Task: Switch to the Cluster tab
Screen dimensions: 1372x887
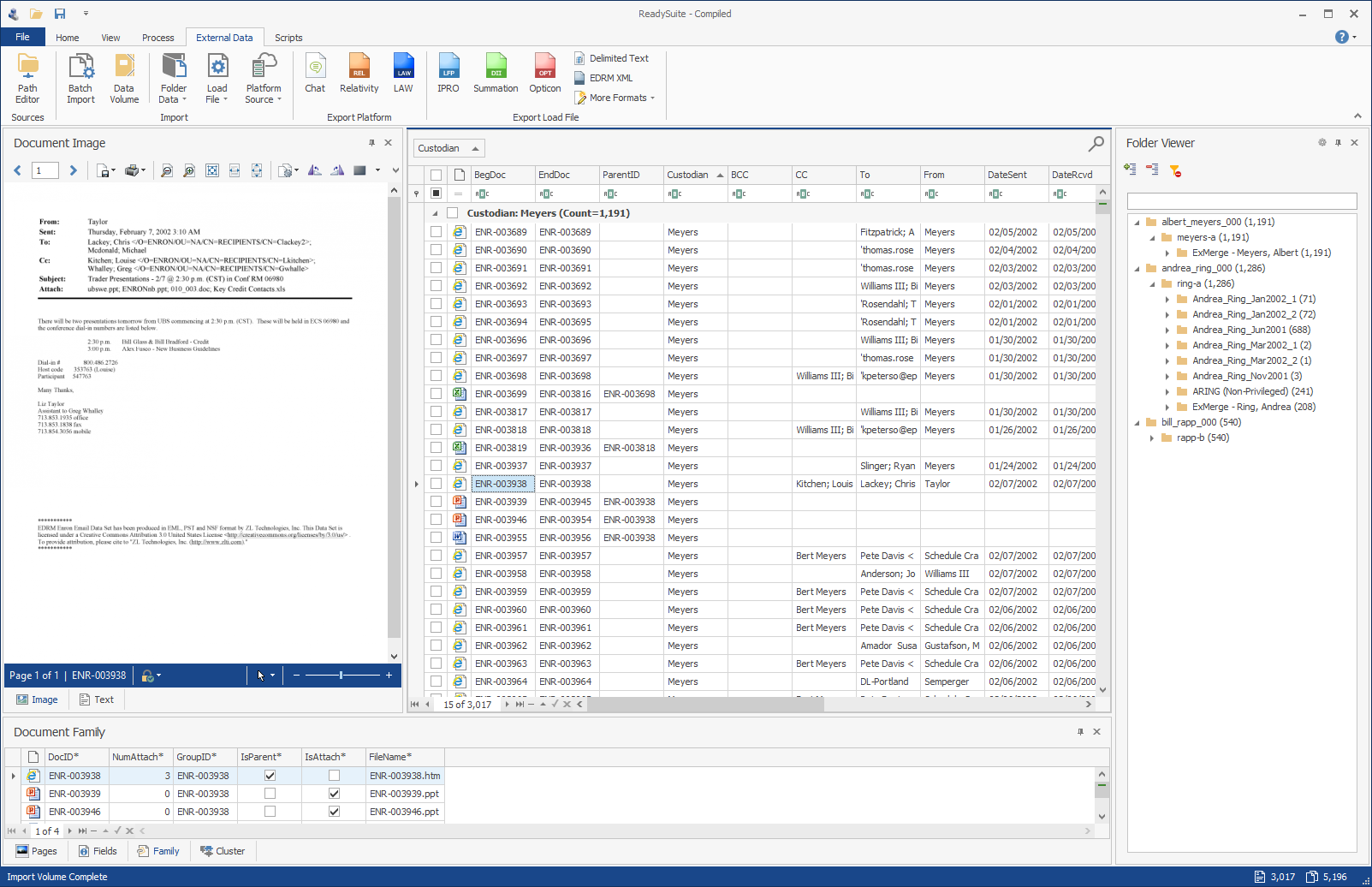Action: [x=223, y=851]
